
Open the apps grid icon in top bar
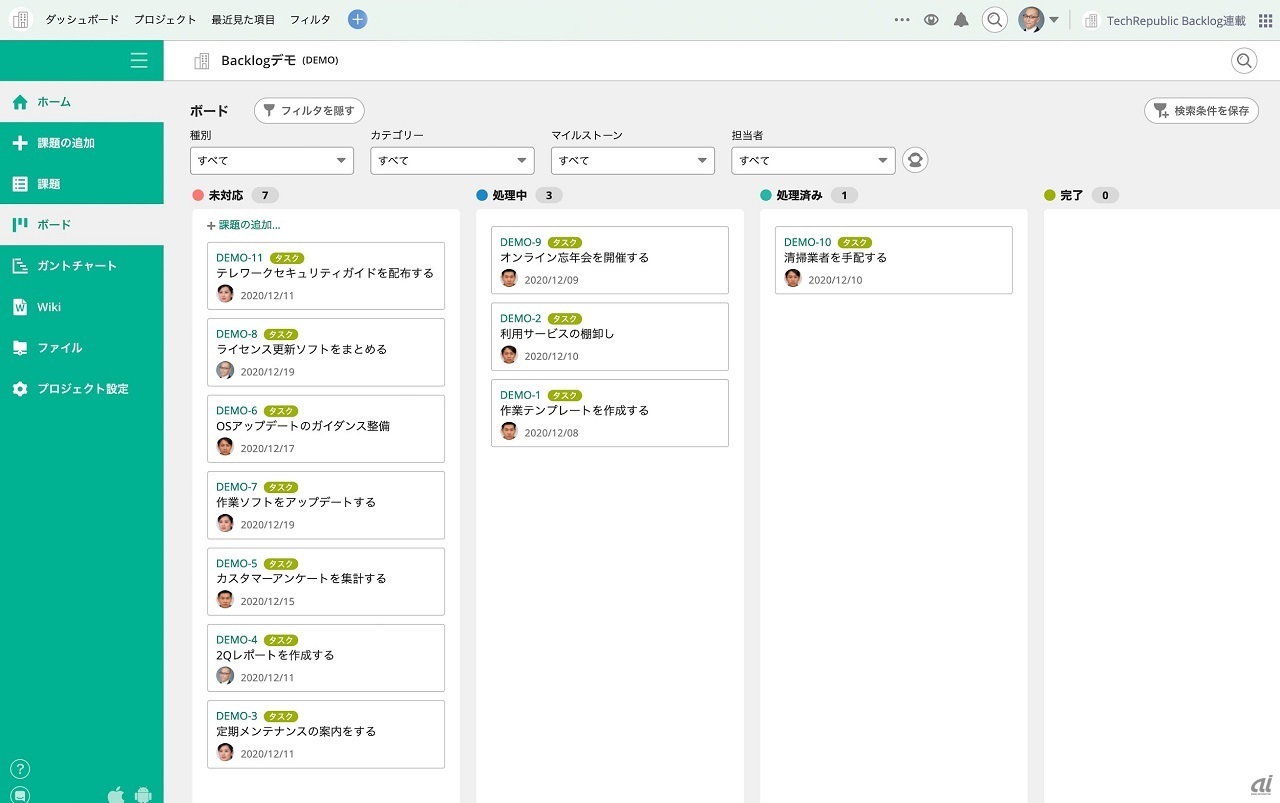pyautogui.click(x=1265, y=20)
